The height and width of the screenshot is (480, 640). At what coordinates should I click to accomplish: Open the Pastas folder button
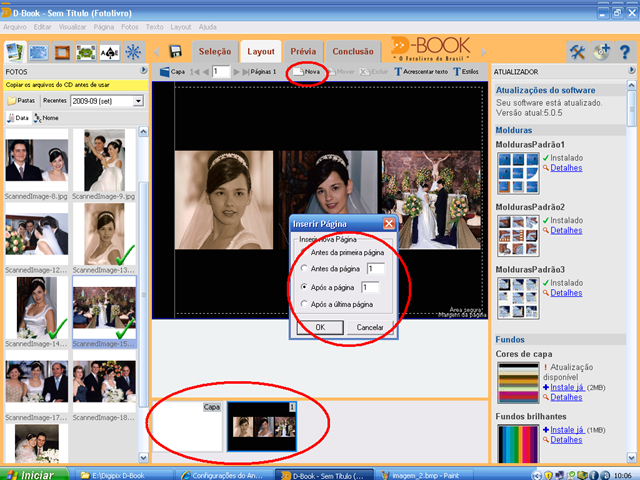(21, 100)
